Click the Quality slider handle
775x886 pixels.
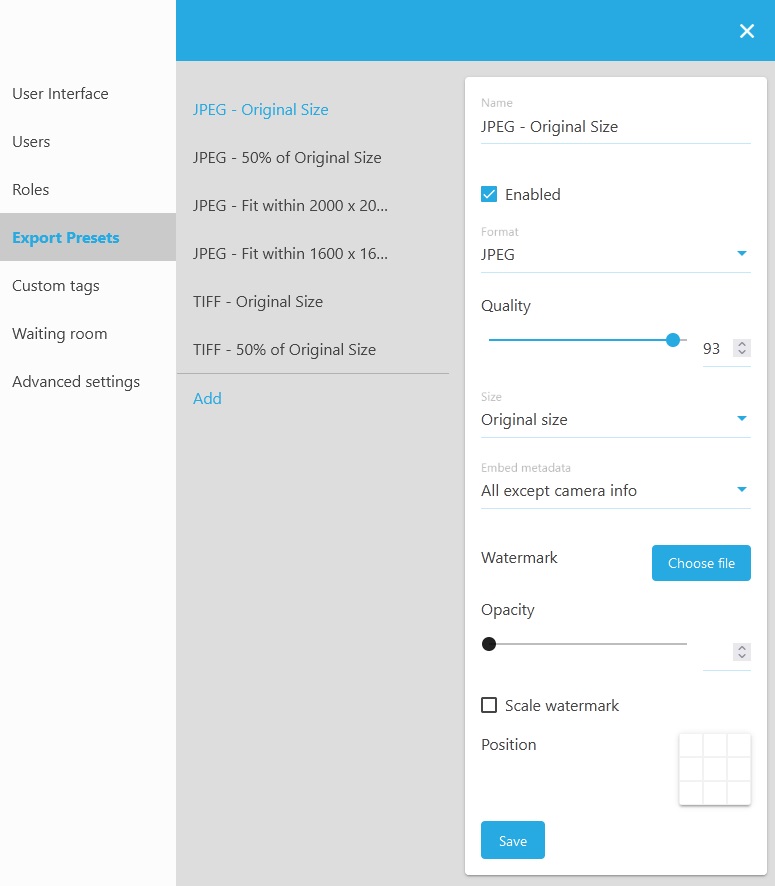click(x=673, y=340)
